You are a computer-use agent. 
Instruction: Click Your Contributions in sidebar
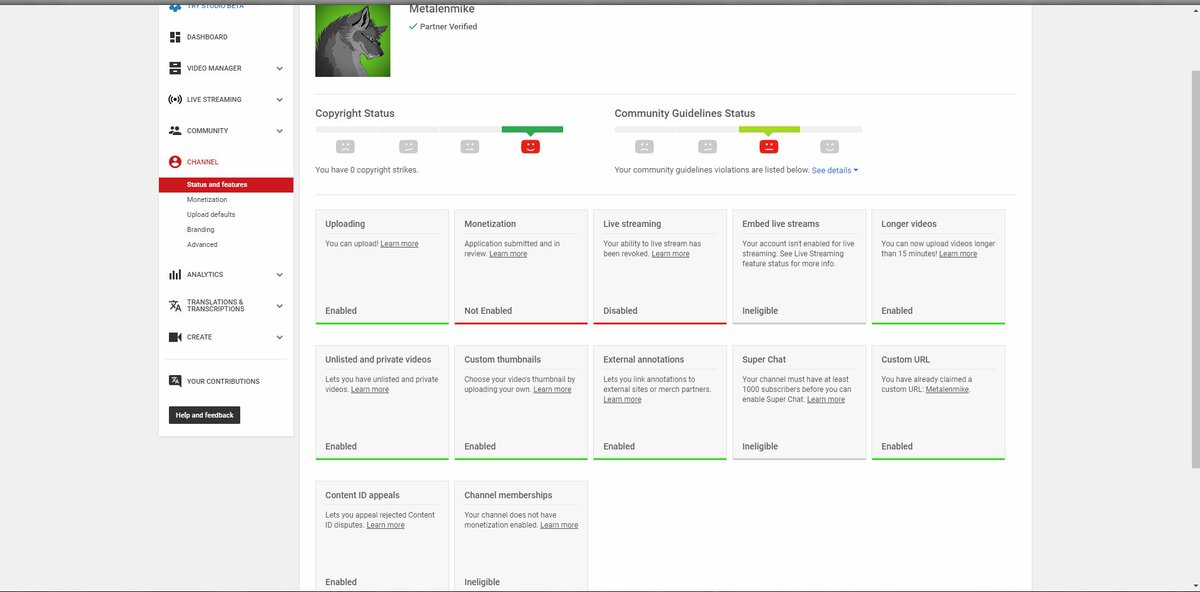[223, 381]
